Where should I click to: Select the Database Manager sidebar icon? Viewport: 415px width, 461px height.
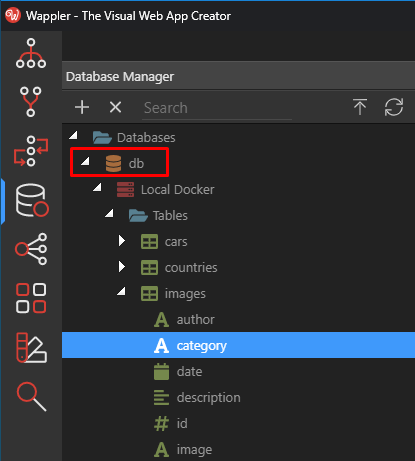point(32,200)
